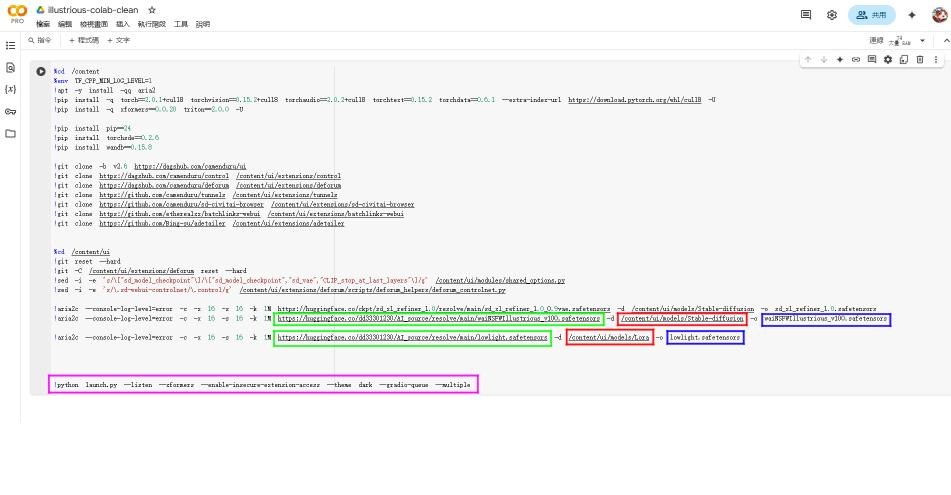Open more cell actions three-dot menu
The image size is (951, 495).
[935, 60]
